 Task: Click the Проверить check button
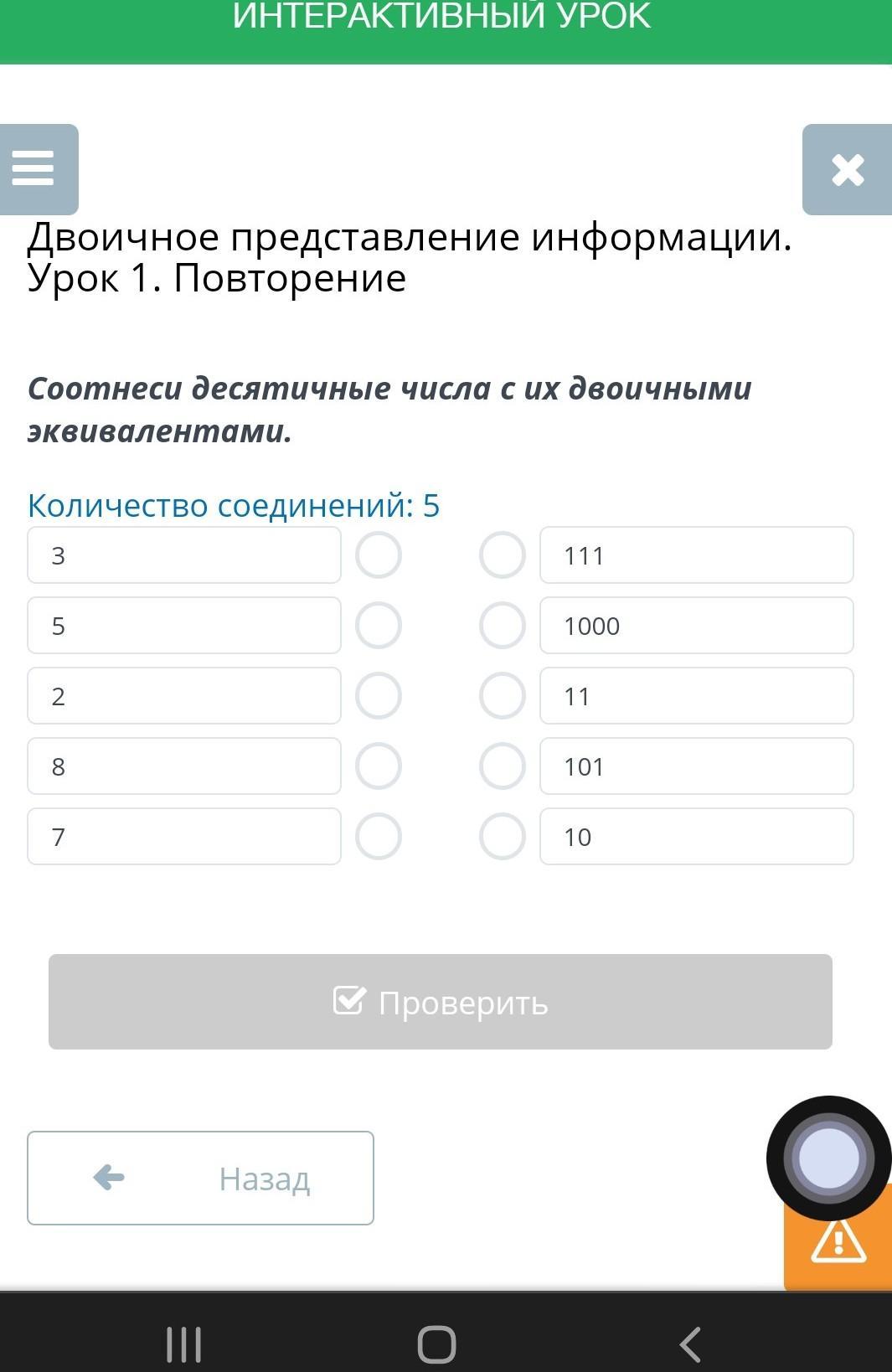441,1002
